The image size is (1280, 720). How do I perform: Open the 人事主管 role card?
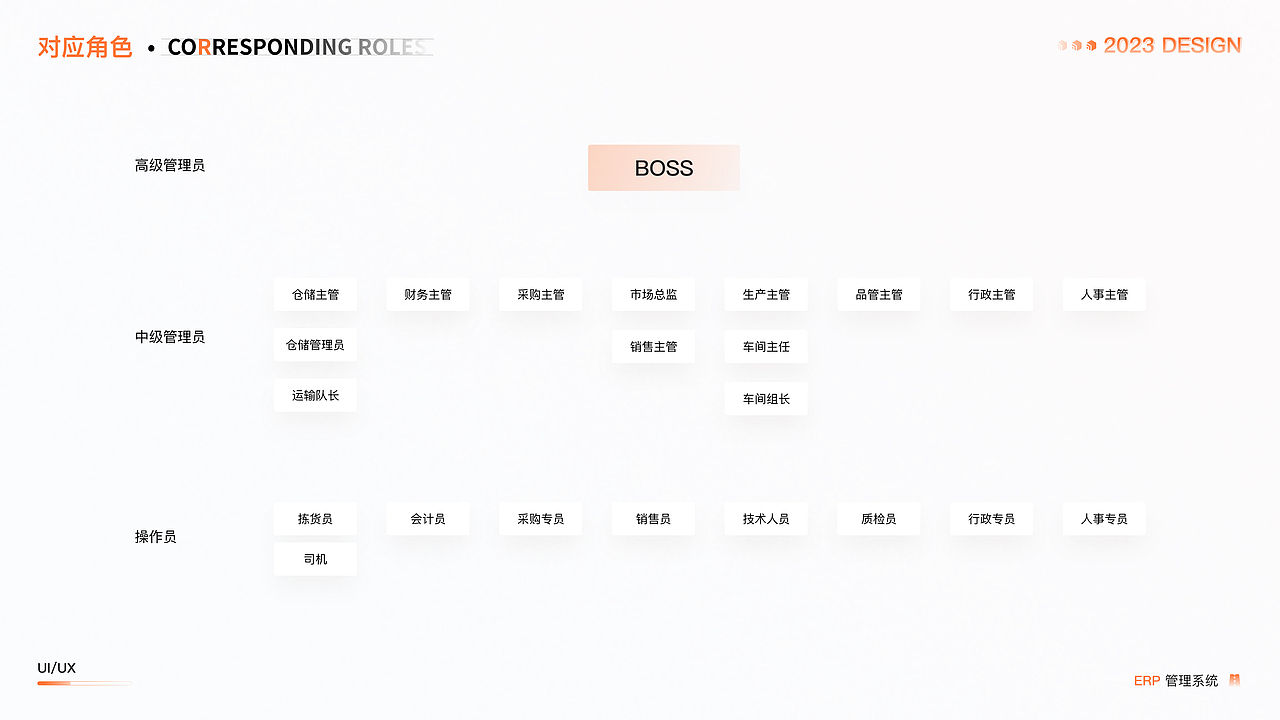click(1104, 295)
